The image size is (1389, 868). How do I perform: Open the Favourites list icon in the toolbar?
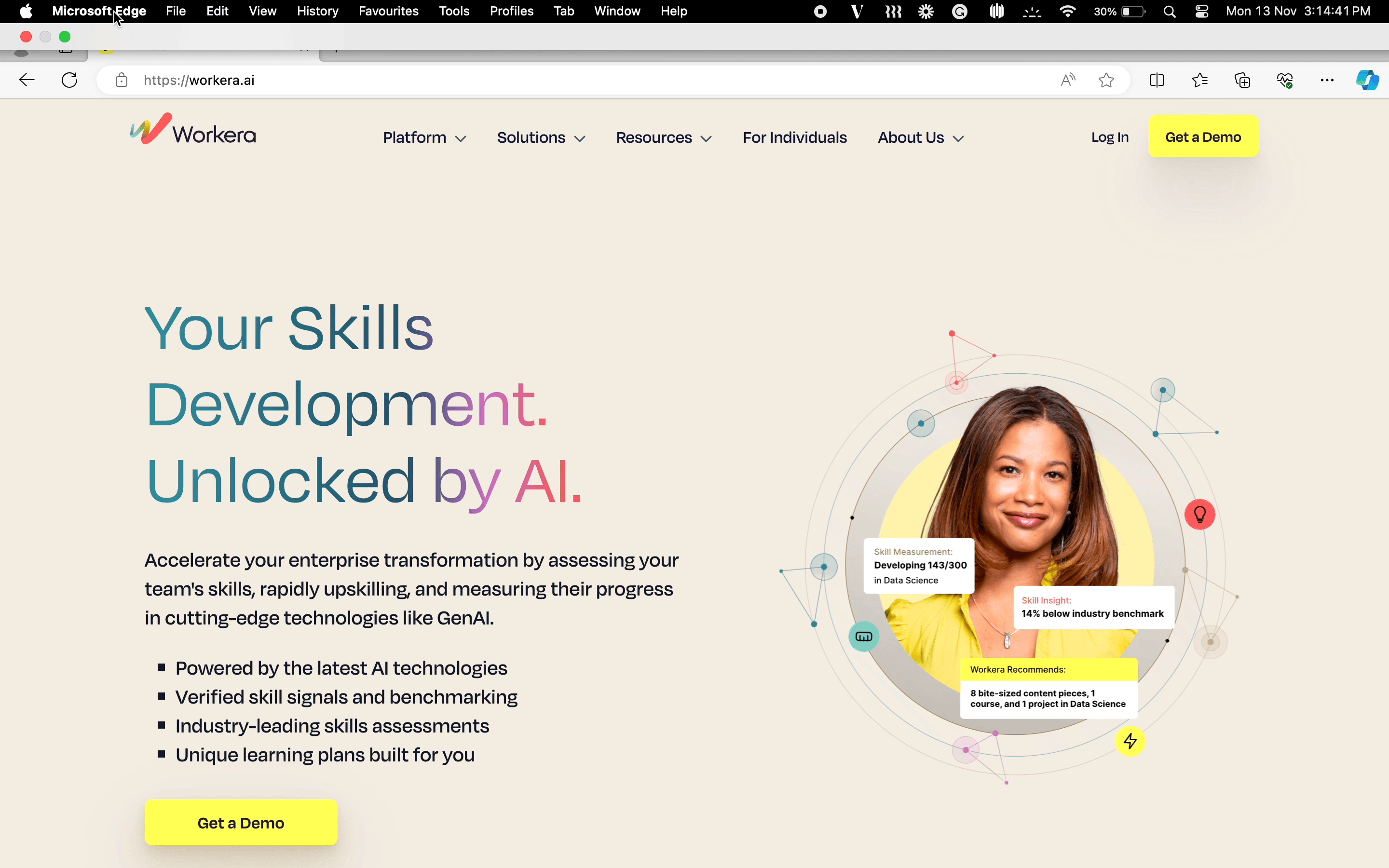point(1199,80)
